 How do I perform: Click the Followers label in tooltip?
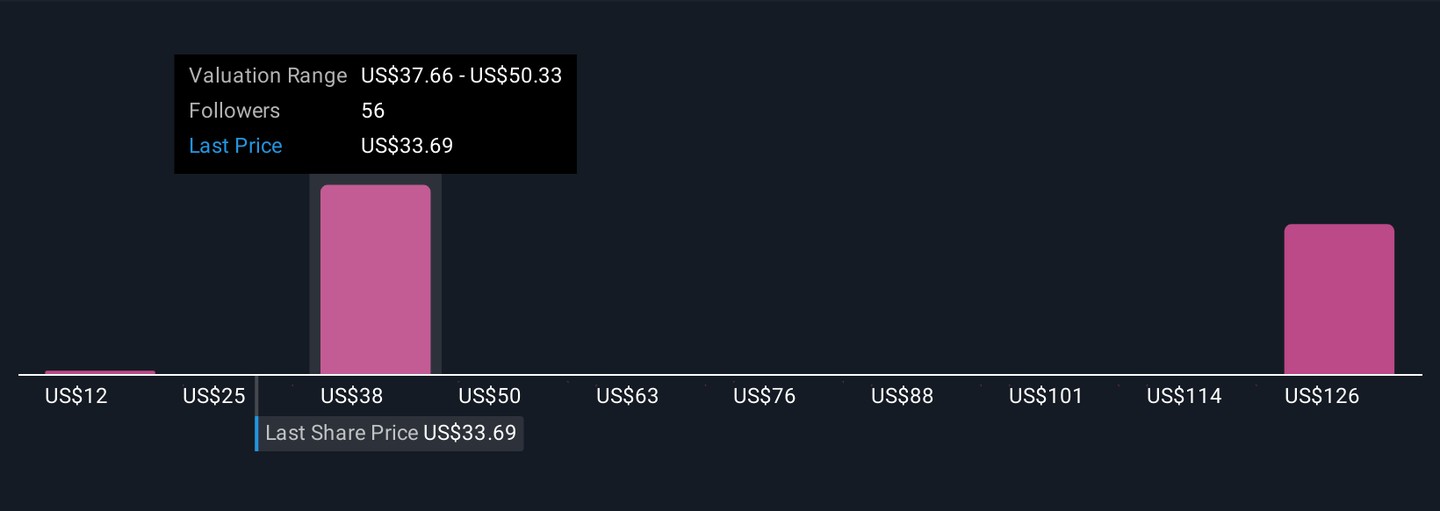(234, 111)
